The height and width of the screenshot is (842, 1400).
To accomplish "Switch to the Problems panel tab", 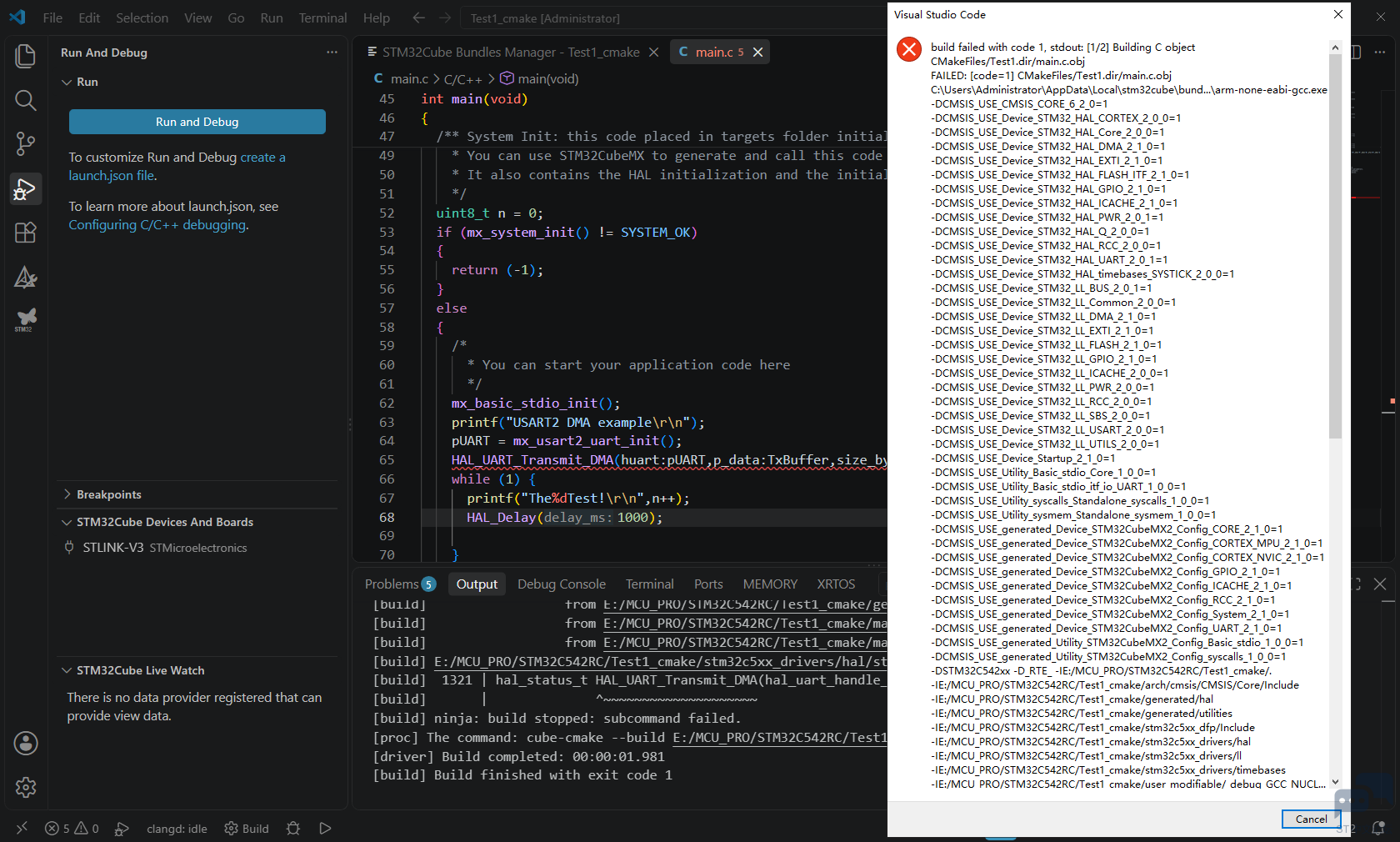I will pos(400,584).
